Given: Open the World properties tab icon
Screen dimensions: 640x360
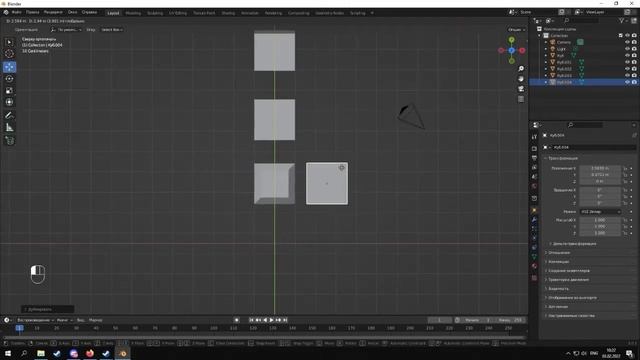Looking at the screenshot, I should [534, 186].
